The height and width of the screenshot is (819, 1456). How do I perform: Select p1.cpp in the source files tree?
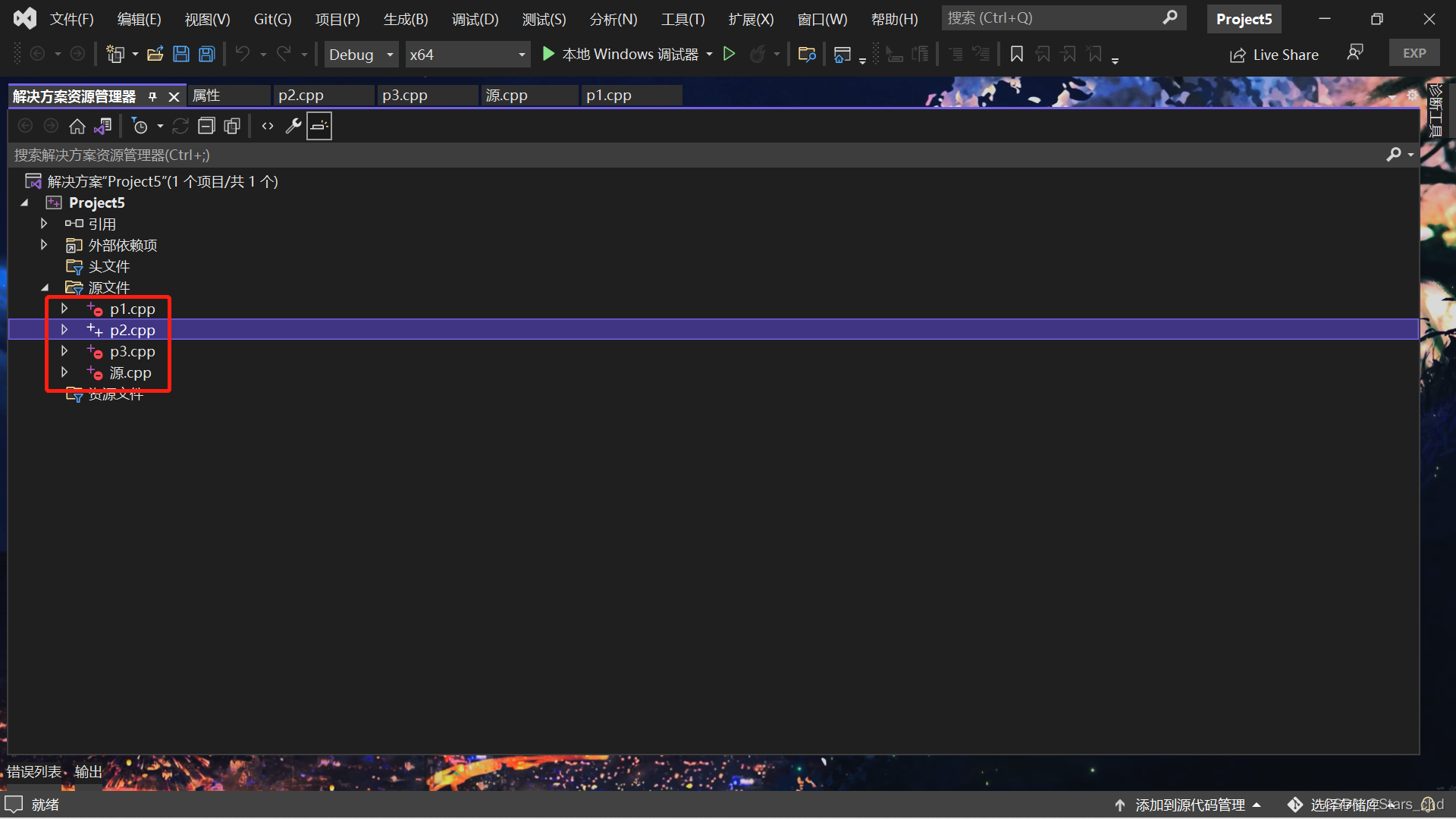(132, 309)
